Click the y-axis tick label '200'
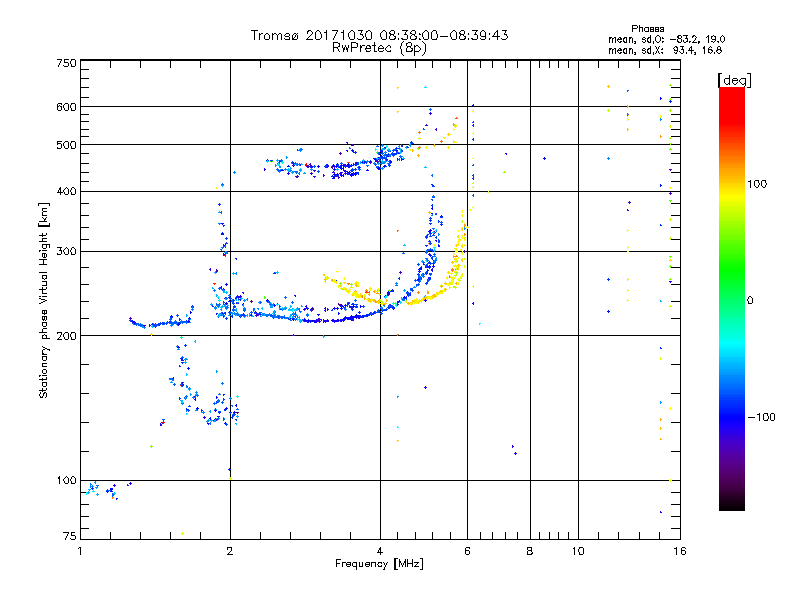800x600 pixels. coord(66,336)
